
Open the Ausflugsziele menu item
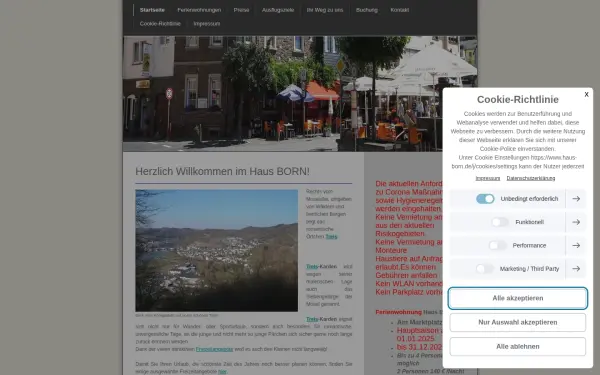click(x=278, y=10)
